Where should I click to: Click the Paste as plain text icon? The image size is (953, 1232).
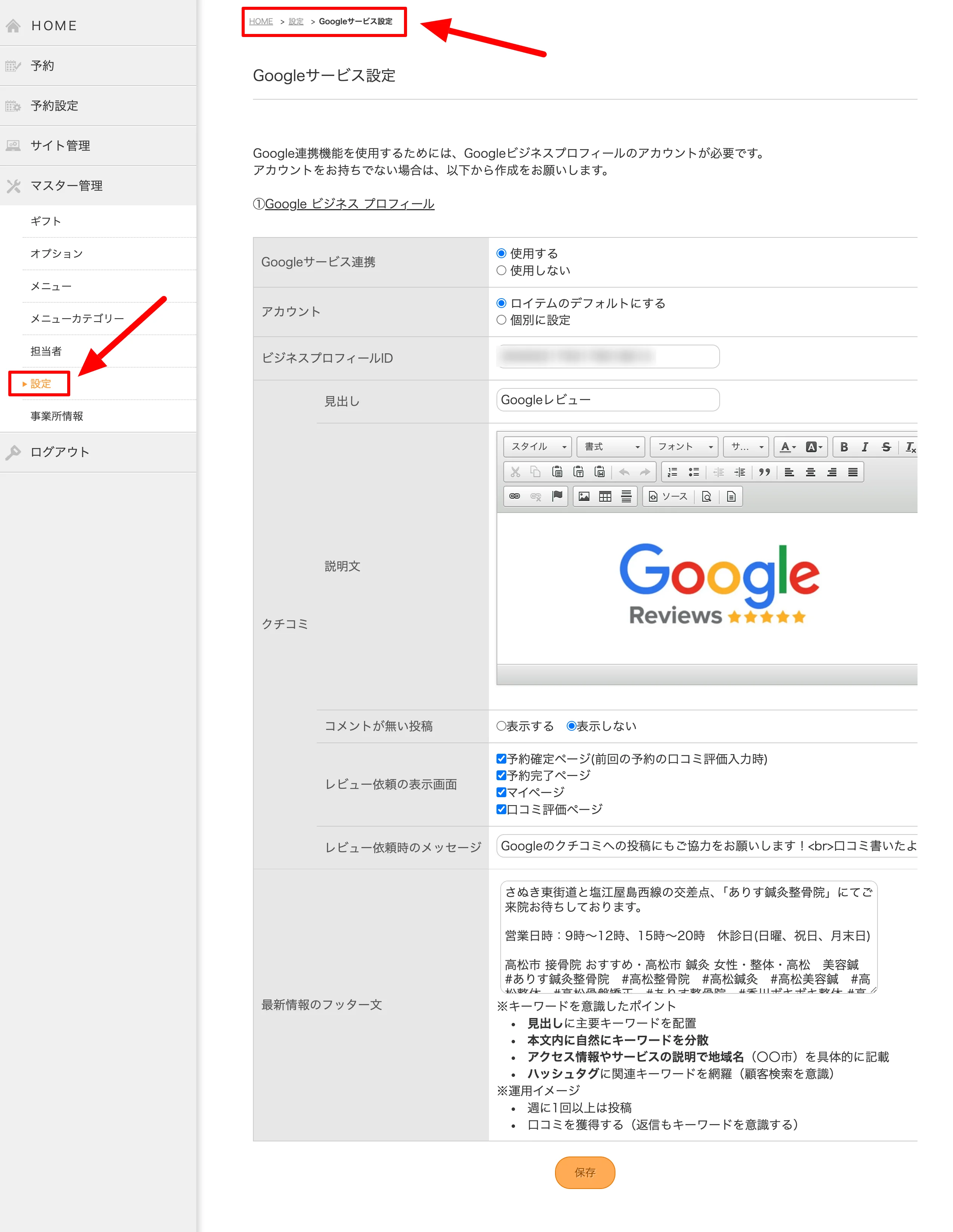(578, 471)
